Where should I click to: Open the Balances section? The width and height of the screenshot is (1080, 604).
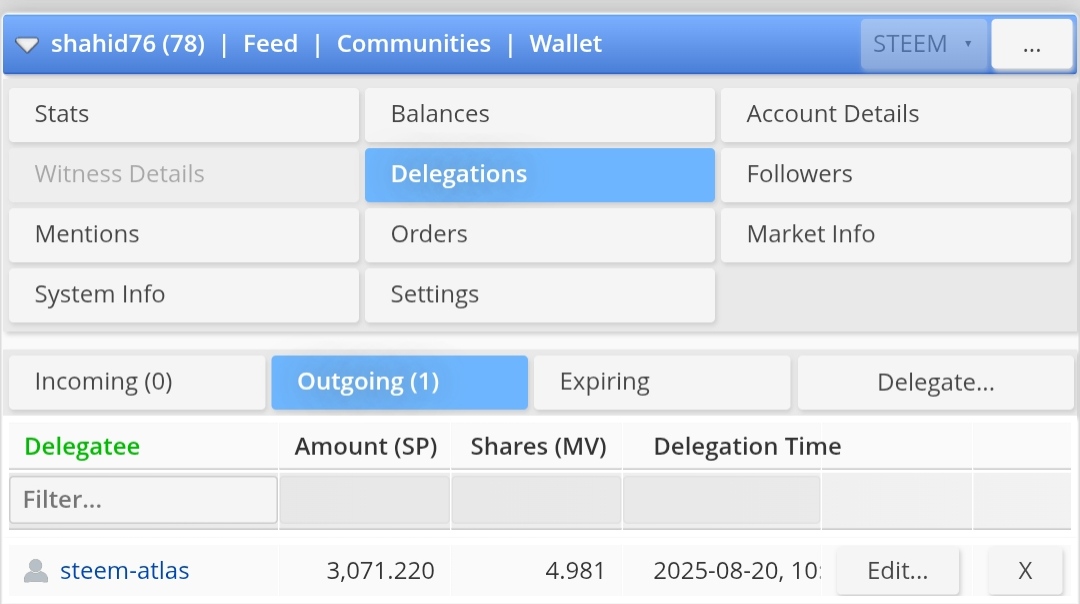pyautogui.click(x=540, y=114)
